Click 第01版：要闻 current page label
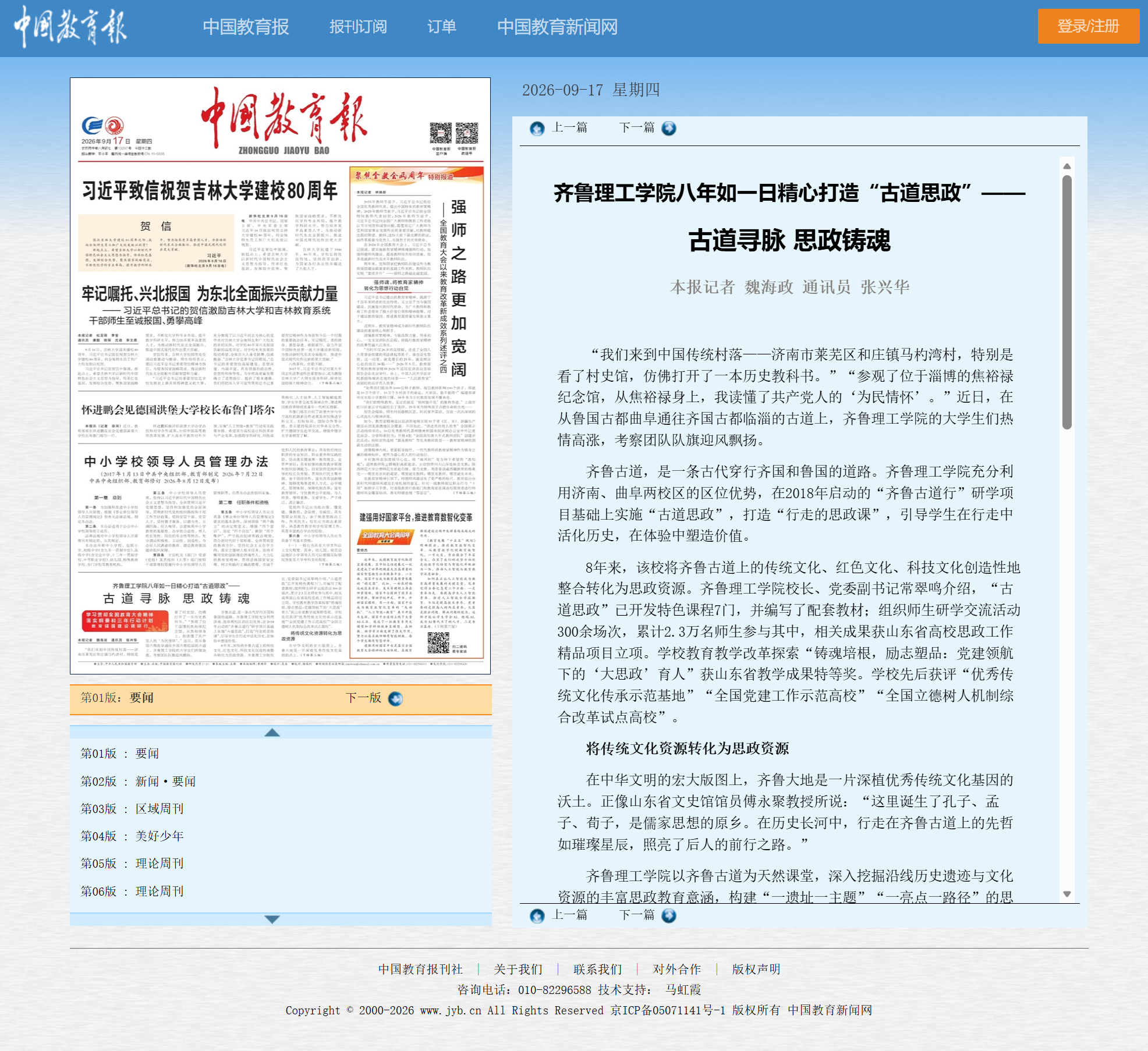The width and height of the screenshot is (1148, 1051). (117, 698)
